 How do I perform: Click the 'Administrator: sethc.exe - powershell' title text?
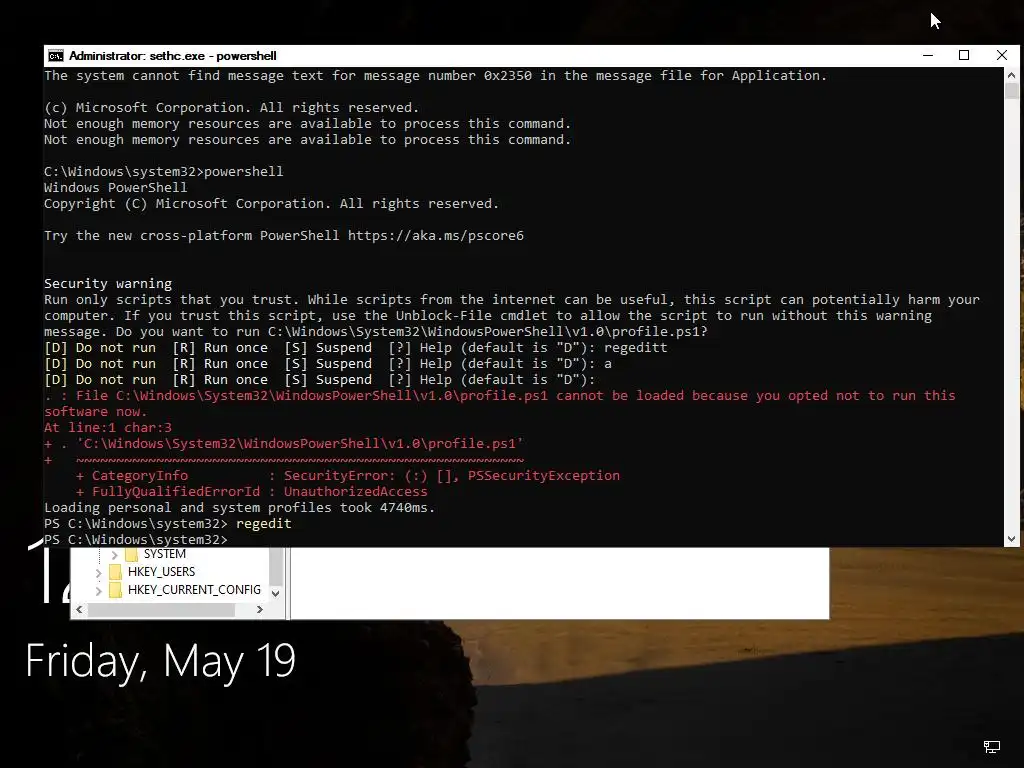(x=172, y=56)
